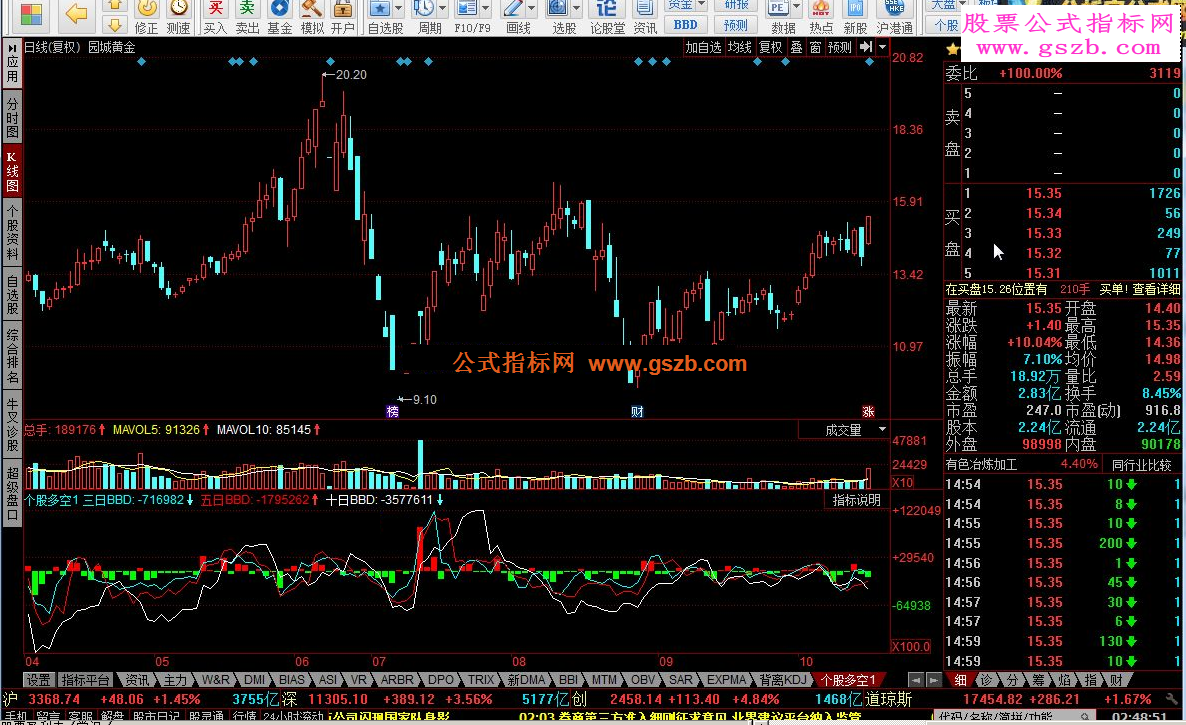Click the 卖出 sell icon
Screen dimensions: 1186x725
point(247,17)
